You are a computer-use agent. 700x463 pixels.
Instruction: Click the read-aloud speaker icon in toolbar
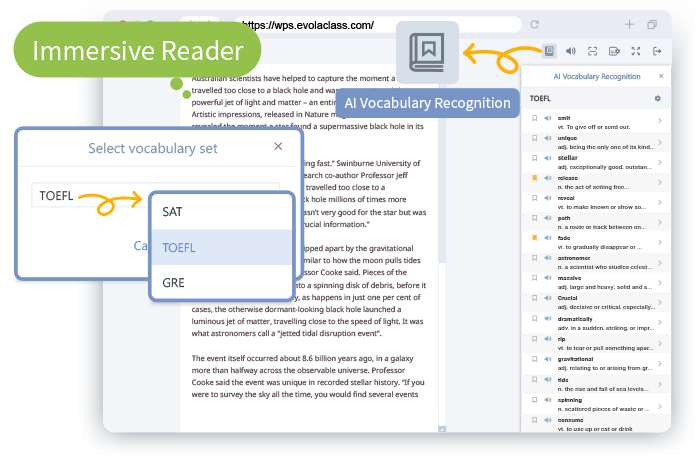click(571, 51)
